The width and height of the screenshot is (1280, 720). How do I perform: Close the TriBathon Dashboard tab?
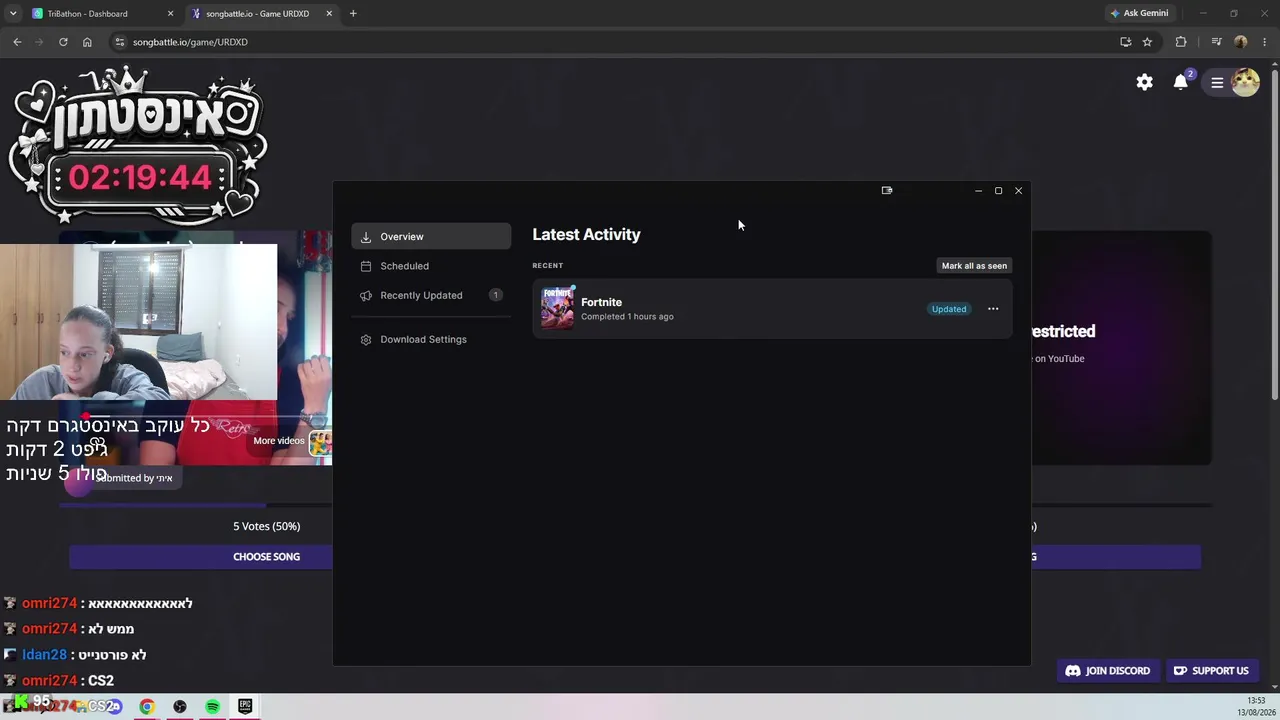click(x=170, y=14)
